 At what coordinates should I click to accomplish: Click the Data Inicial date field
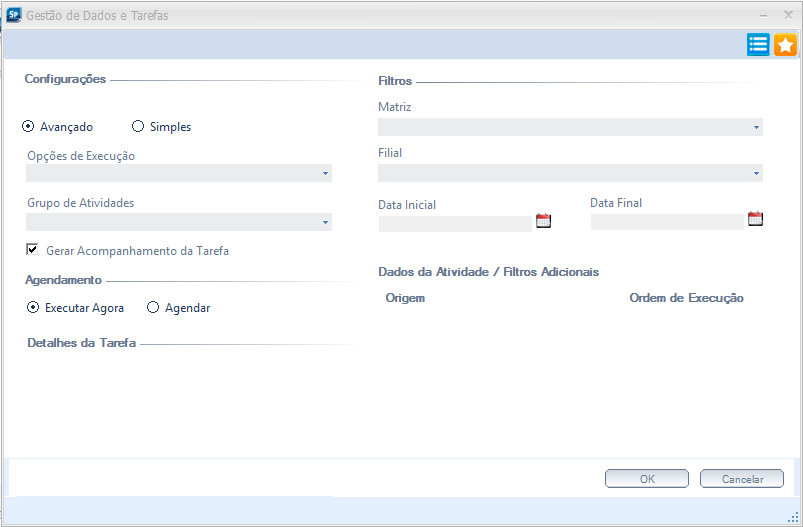pos(455,224)
